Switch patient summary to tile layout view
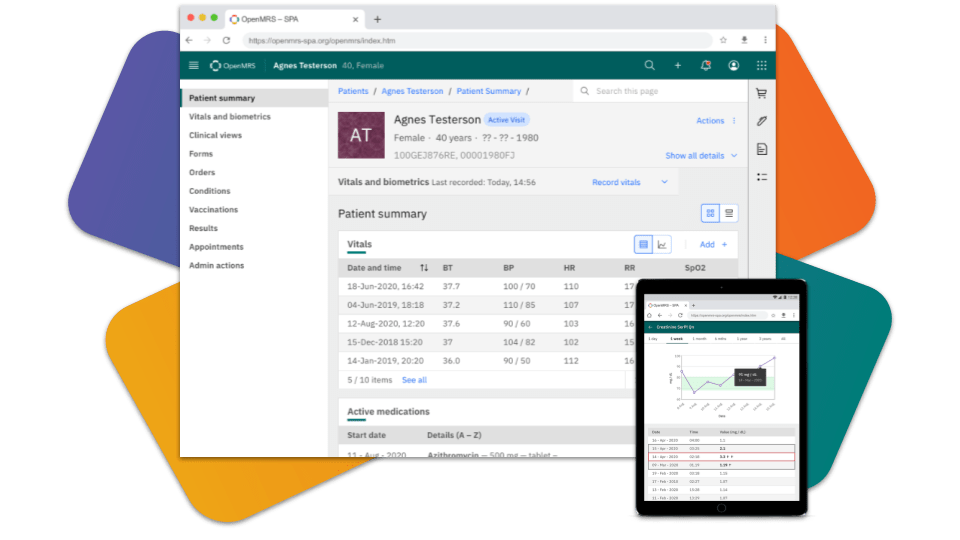Viewport: 960px width, 540px height. click(x=710, y=213)
